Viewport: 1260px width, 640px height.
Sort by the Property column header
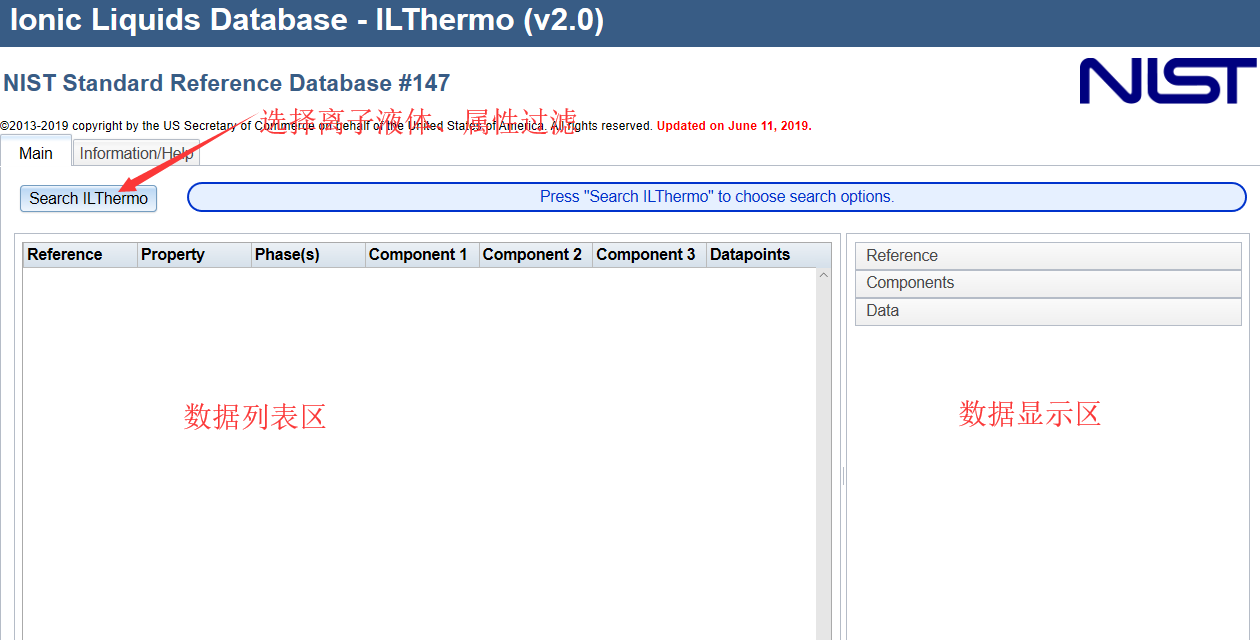(x=194, y=255)
